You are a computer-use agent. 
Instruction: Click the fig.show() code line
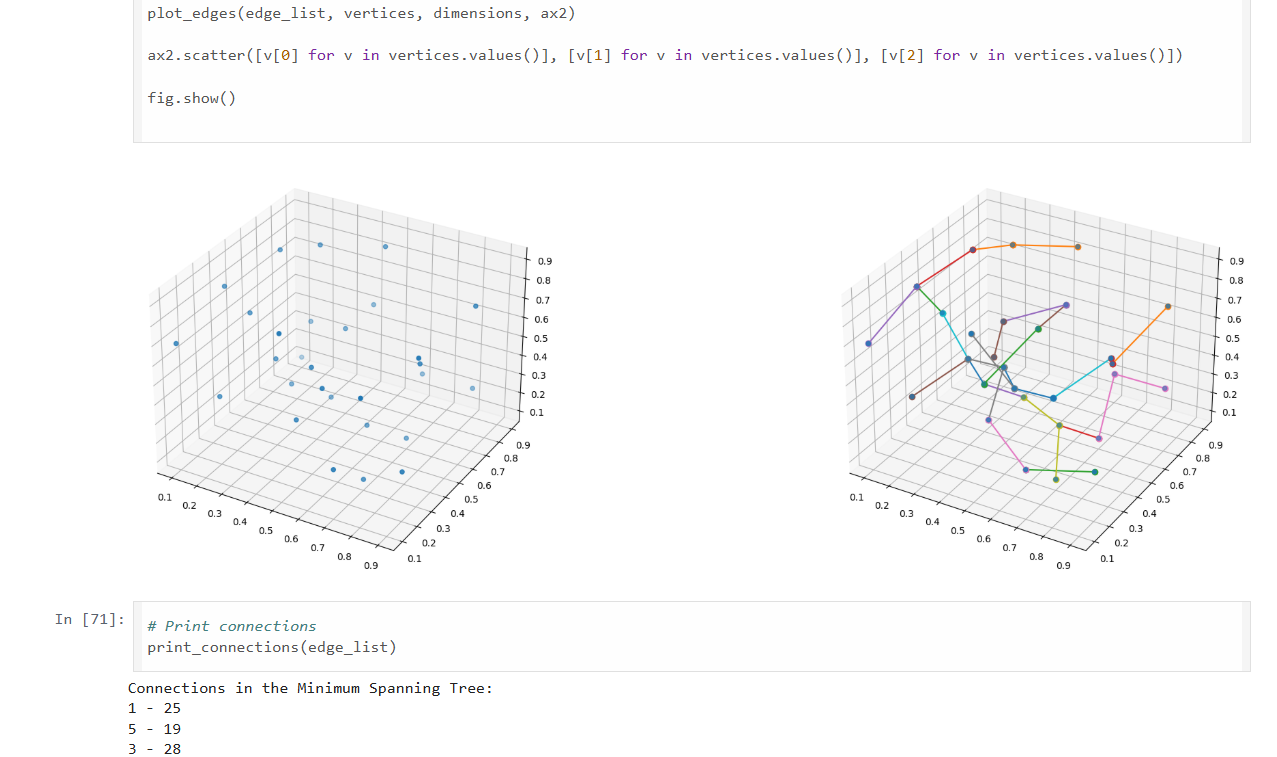(191, 98)
